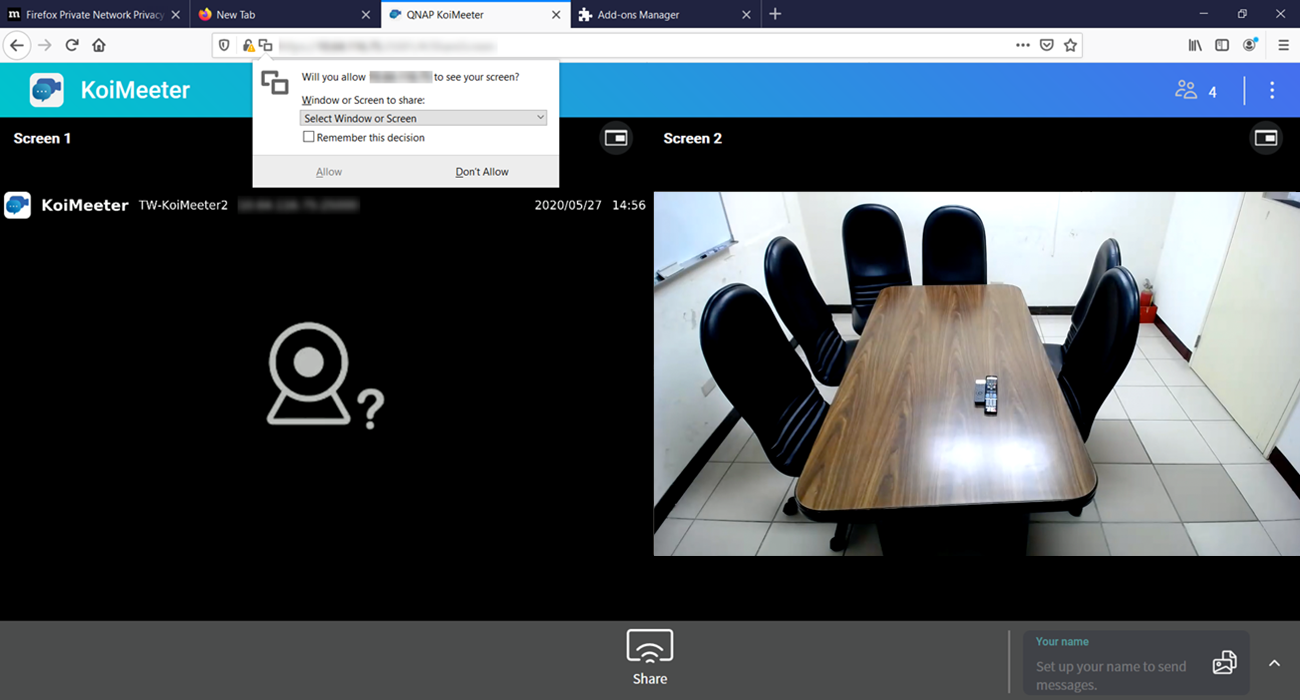The height and width of the screenshot is (700, 1300).
Task: Open Firefox hamburger application menu
Action: coord(1283,45)
